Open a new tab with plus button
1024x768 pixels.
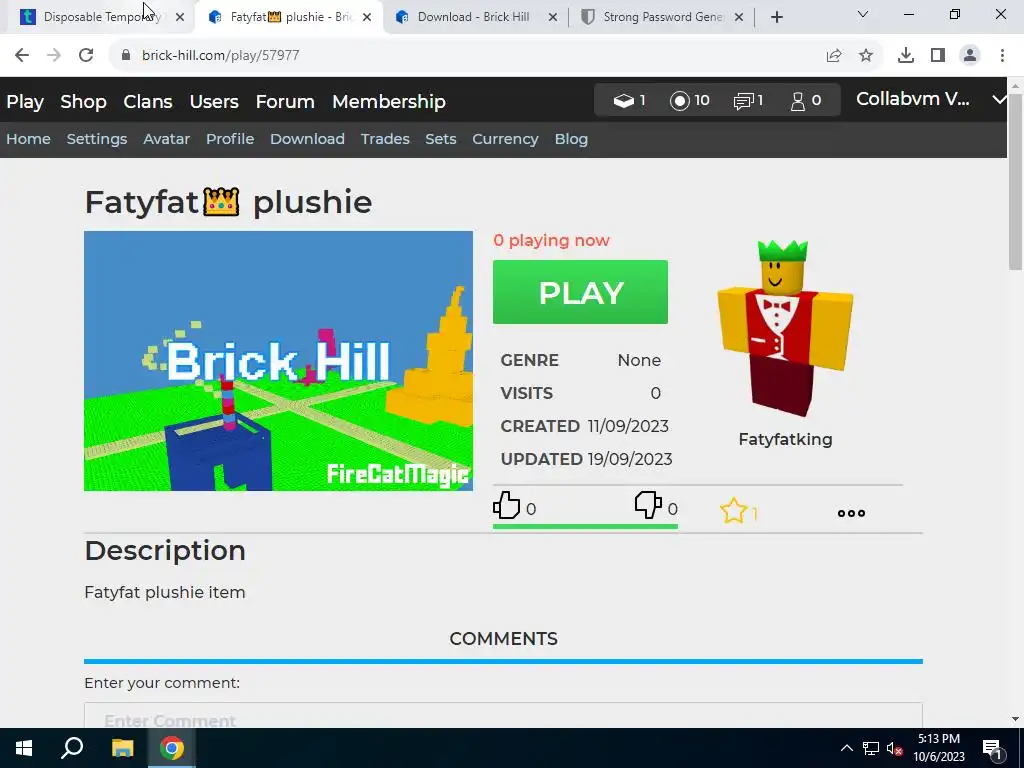776,17
